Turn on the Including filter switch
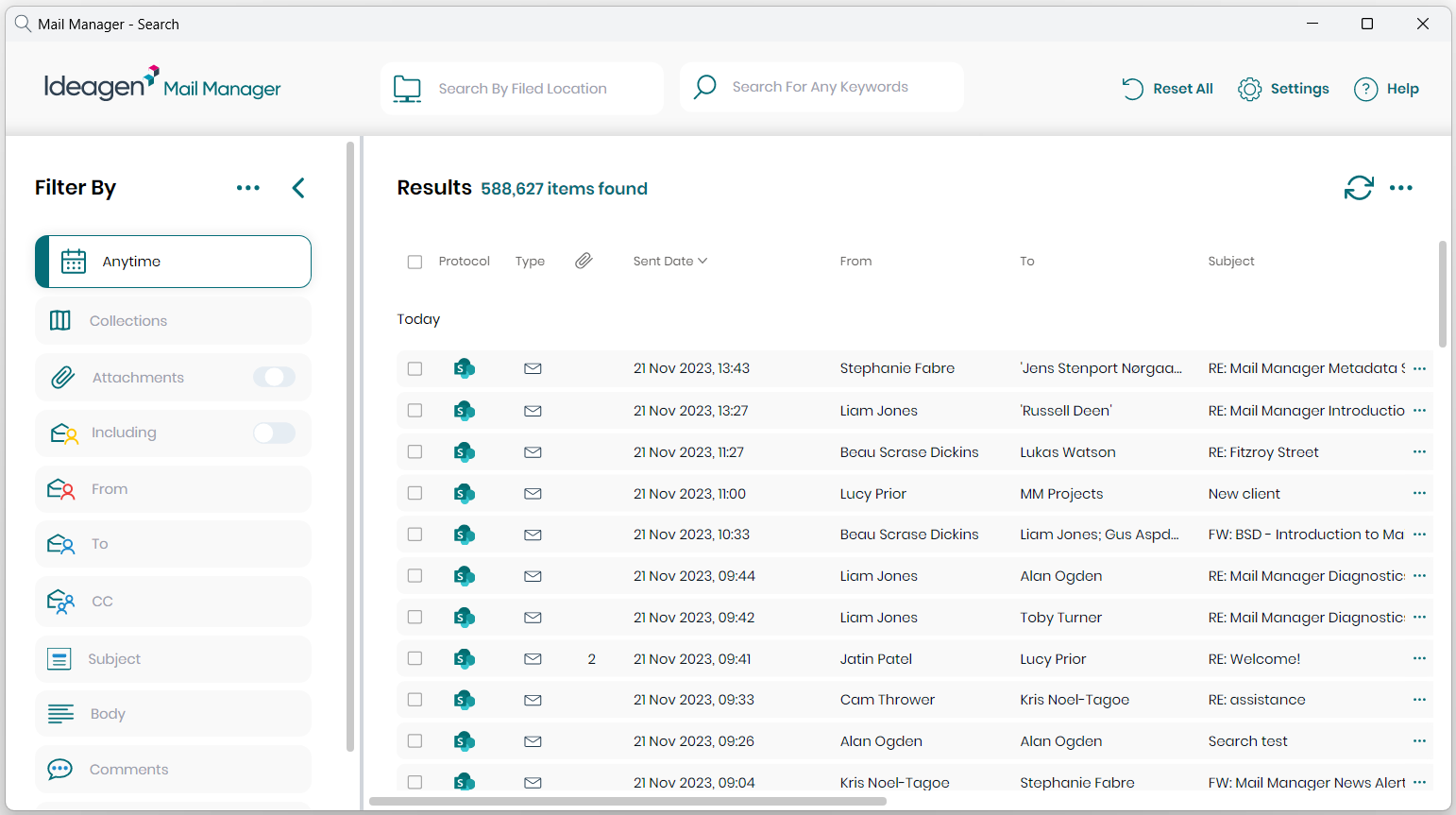The width and height of the screenshot is (1456, 815). (274, 433)
